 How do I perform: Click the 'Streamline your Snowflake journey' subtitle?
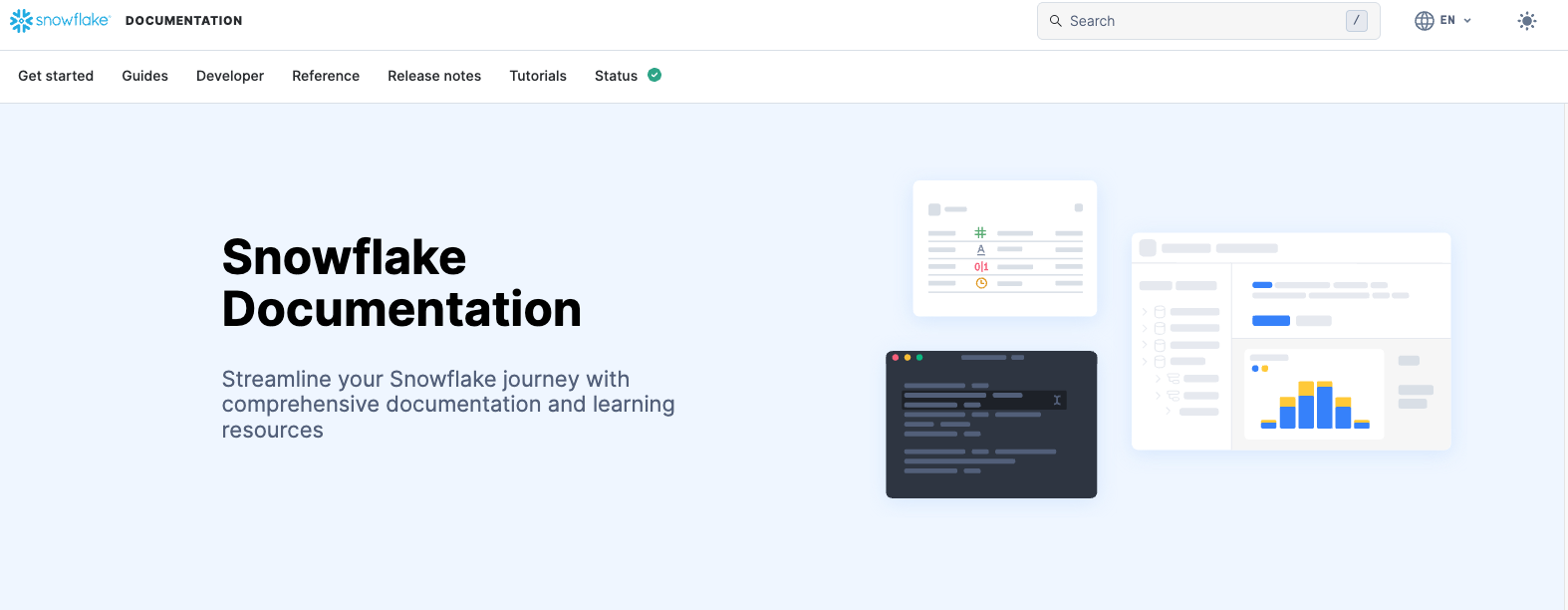448,405
